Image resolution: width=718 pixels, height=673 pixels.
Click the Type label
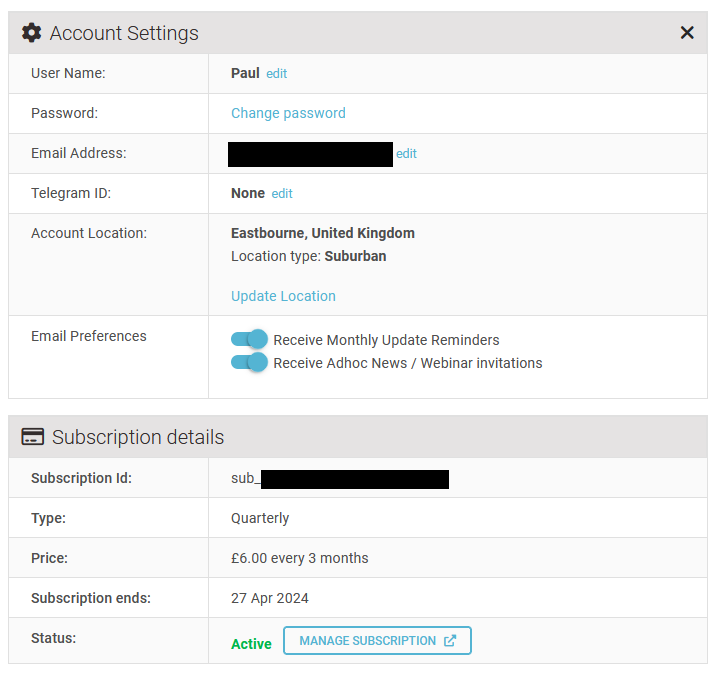pos(49,518)
